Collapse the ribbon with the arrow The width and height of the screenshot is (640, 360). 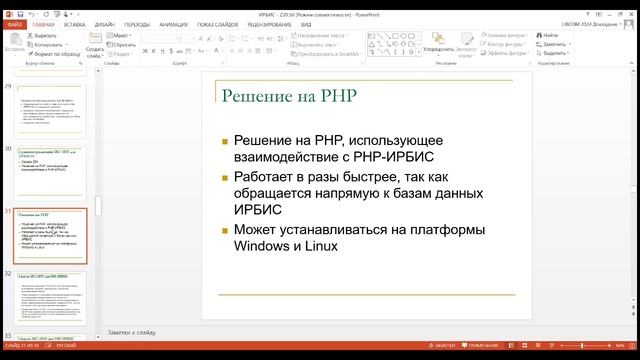pos(631,63)
